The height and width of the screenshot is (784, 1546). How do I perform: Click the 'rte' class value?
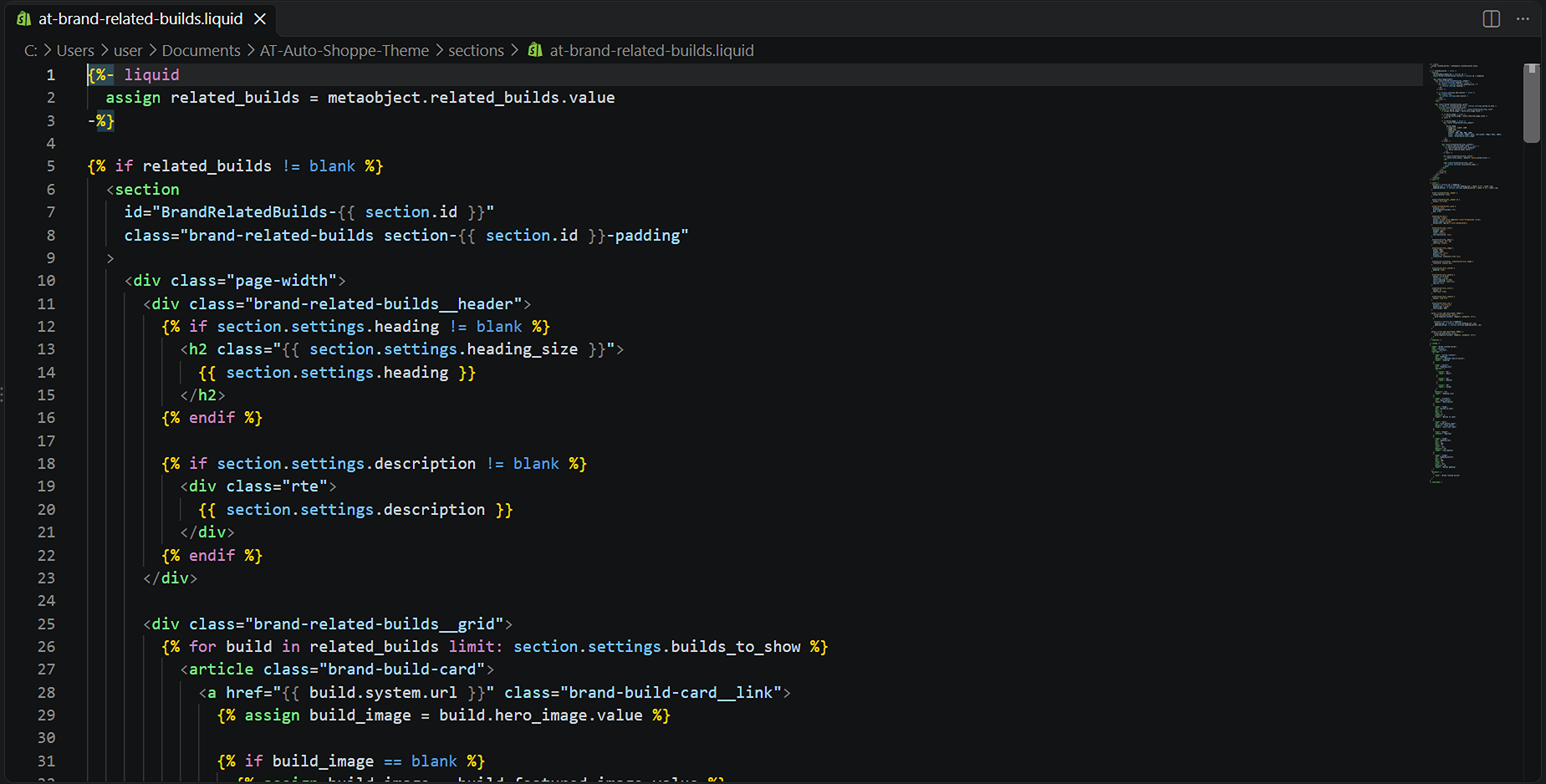pyautogui.click(x=304, y=486)
